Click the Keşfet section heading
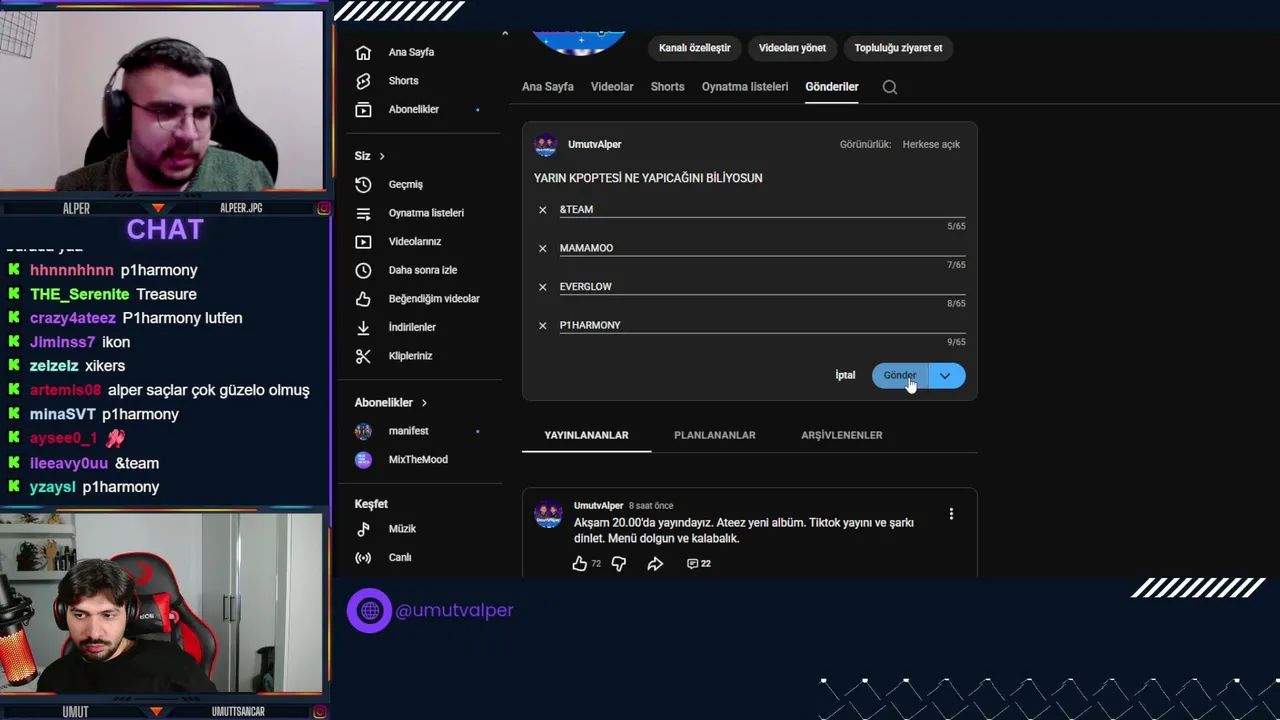The image size is (1280, 720). pyautogui.click(x=371, y=504)
